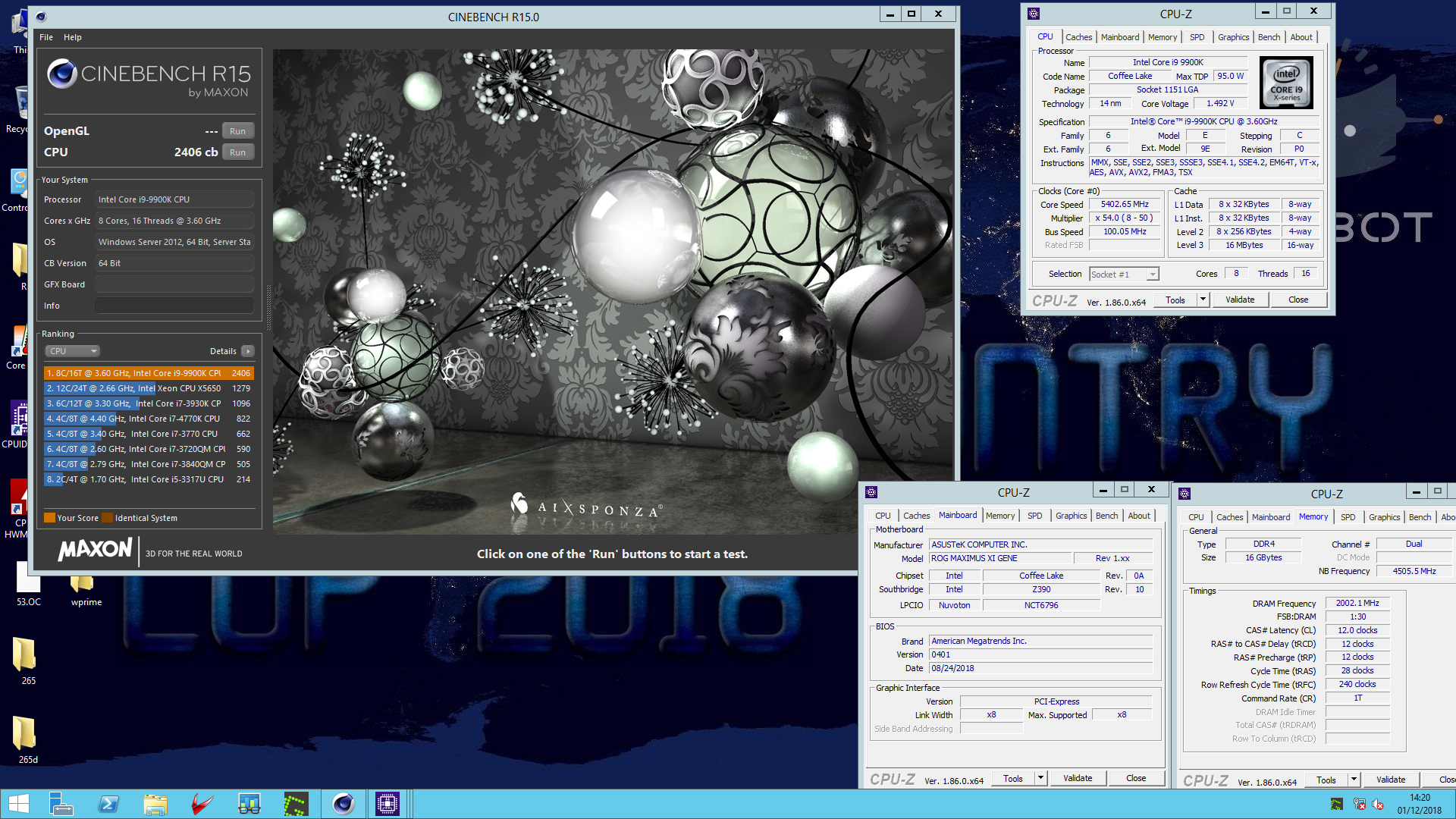1456x819 pixels.
Task: Open Tools dropdown arrow in top CPU-Z
Action: tap(1203, 300)
